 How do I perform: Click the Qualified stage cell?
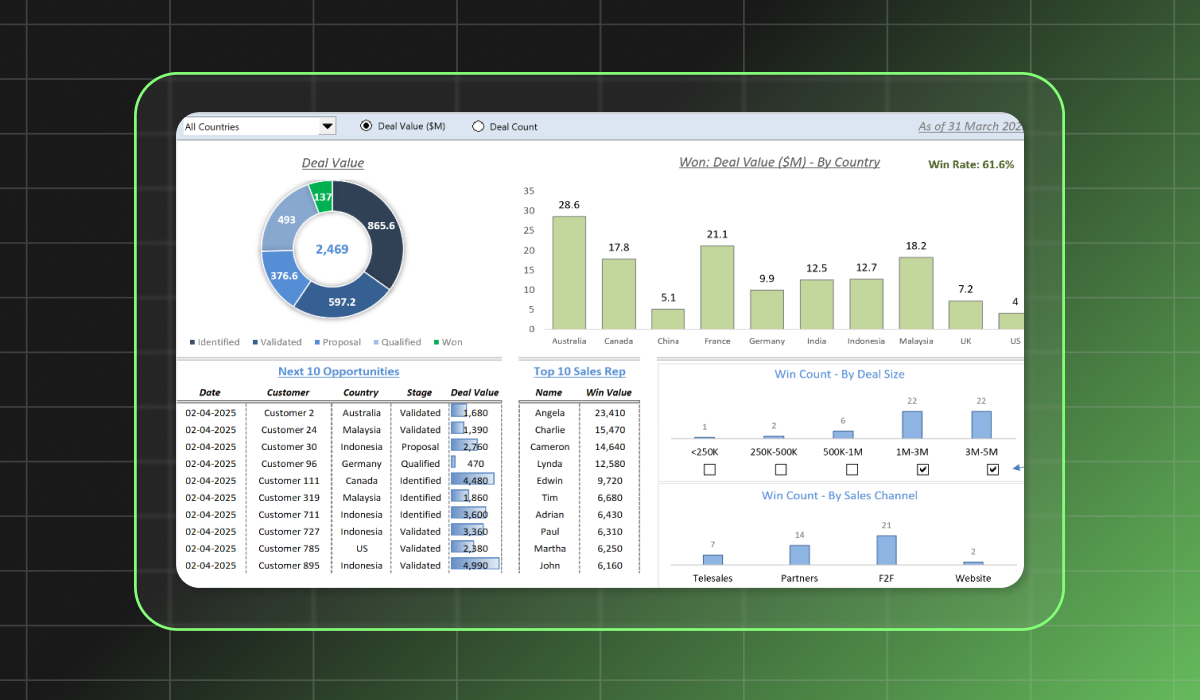420,464
